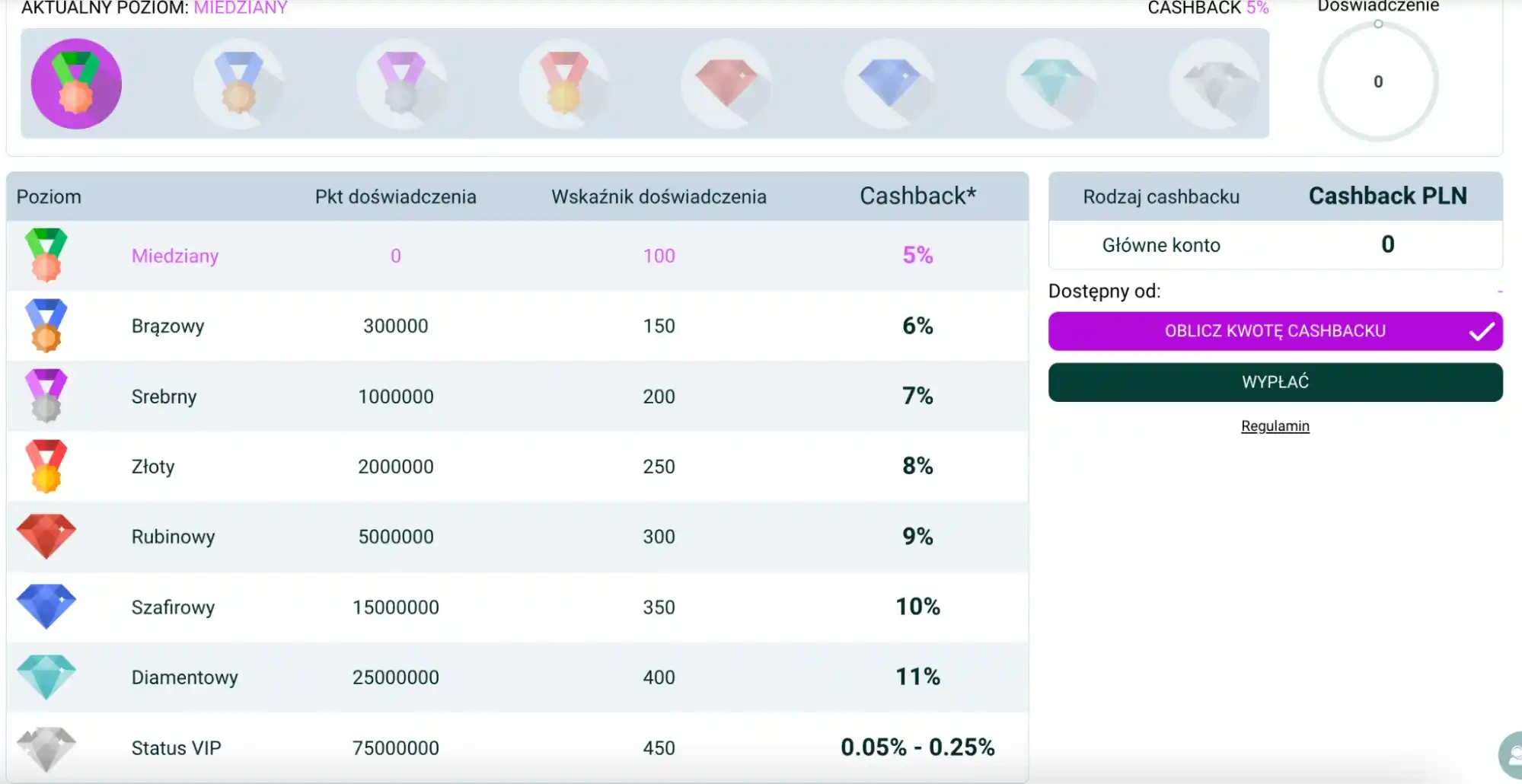This screenshot has height=784, width=1522.
Task: Click the Cashback* column header
Action: point(917,196)
